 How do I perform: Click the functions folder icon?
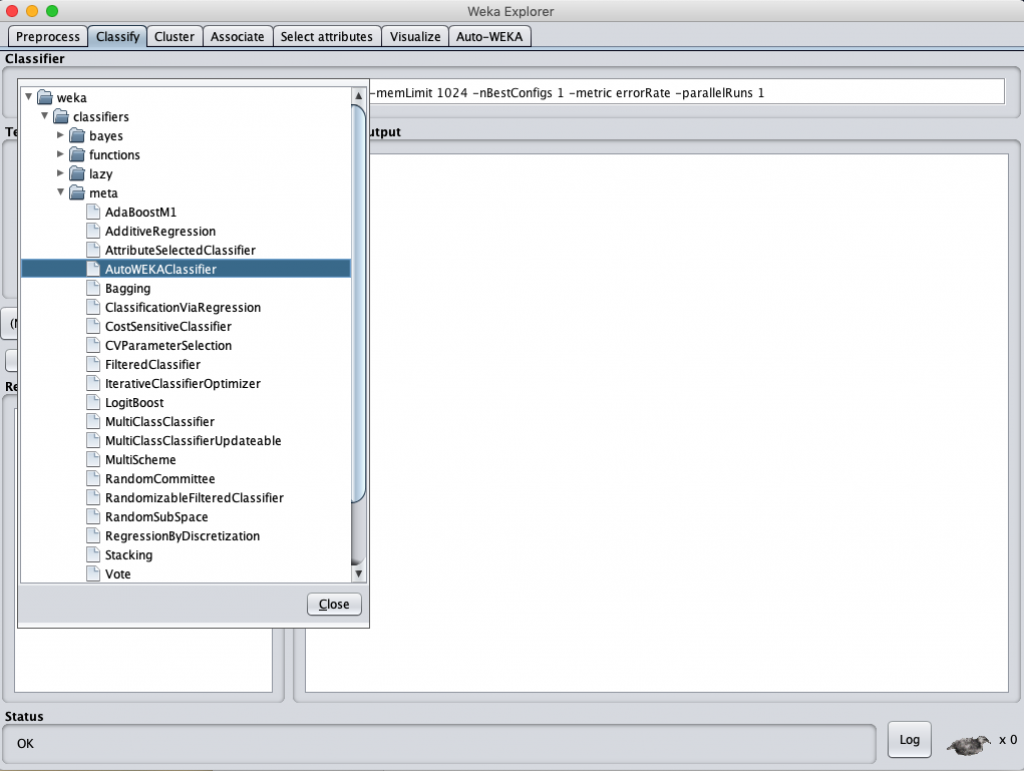coord(77,154)
